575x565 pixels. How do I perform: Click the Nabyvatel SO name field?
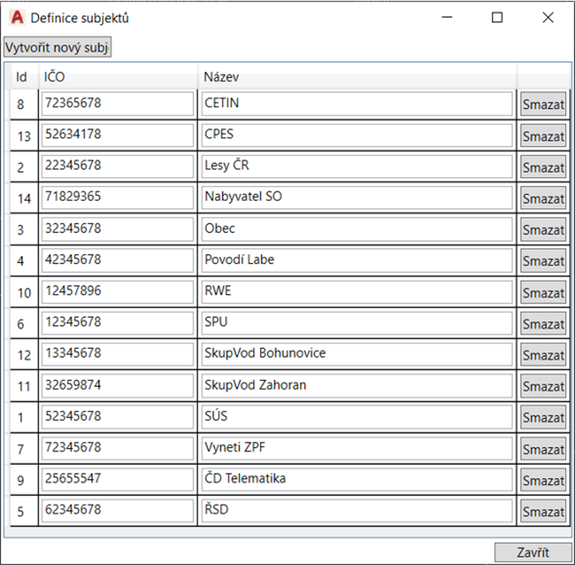pos(357,198)
